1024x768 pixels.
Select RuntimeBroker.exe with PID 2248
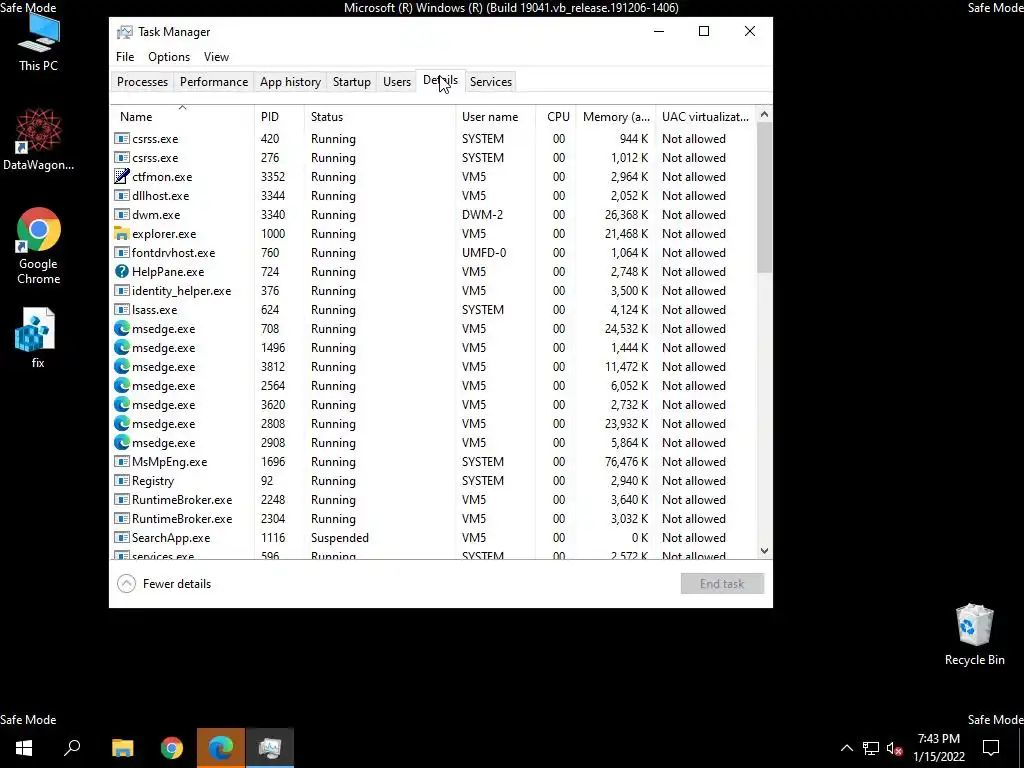434,500
